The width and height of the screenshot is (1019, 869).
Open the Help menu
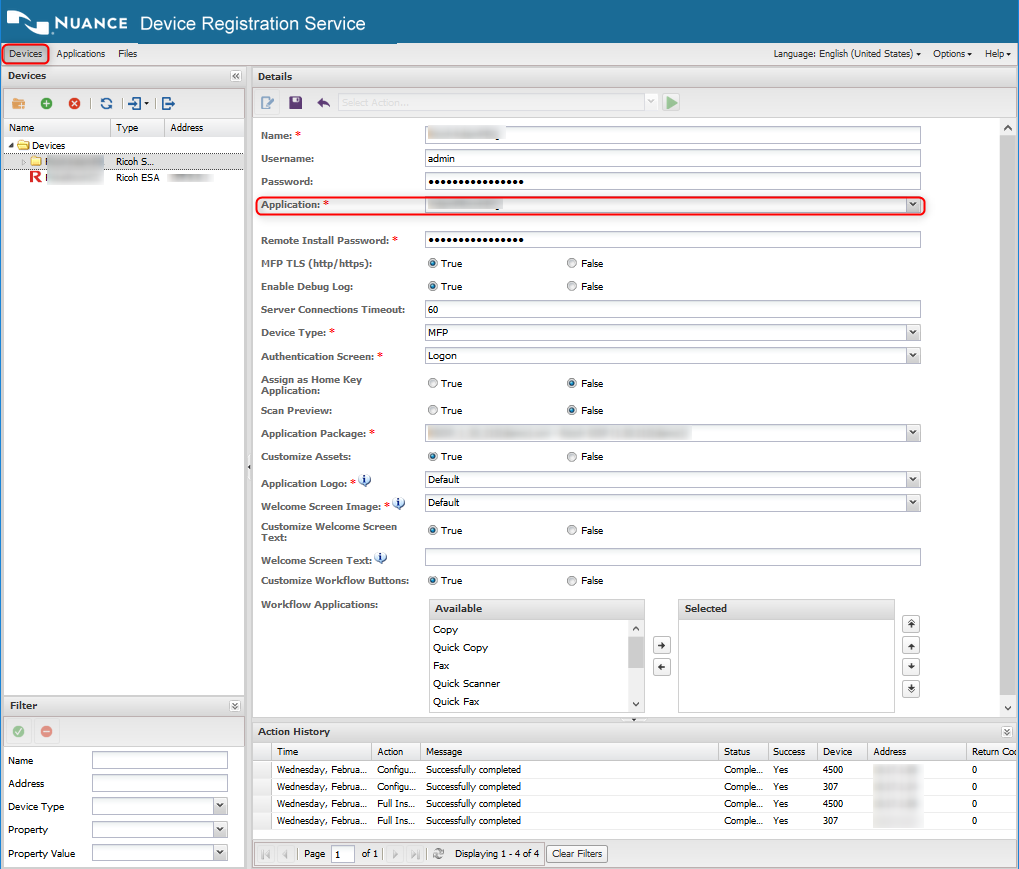click(x=996, y=54)
